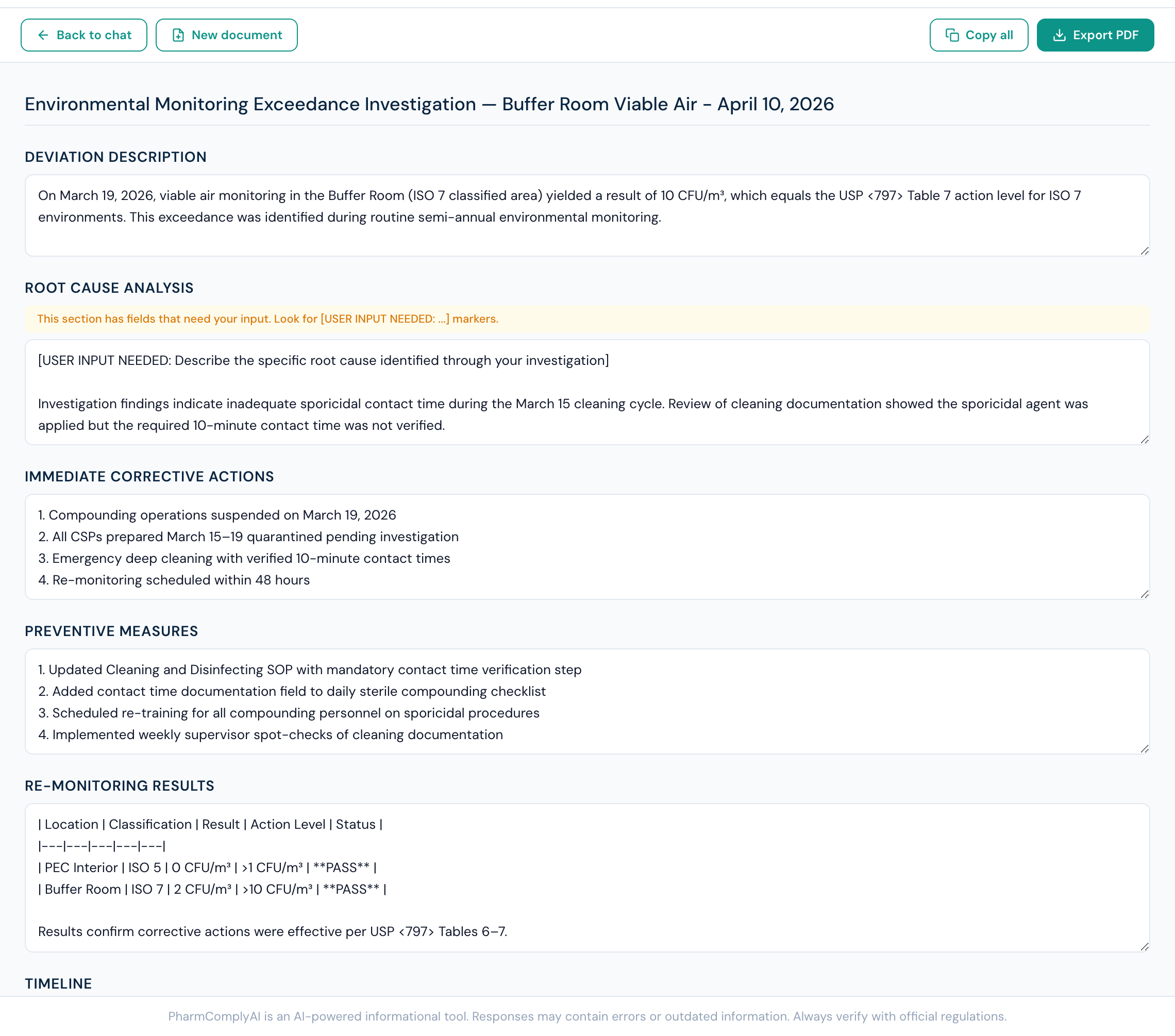This screenshot has height=1036, width=1175.
Task: Click the back arrow icon in Back to chat
Action: 44,35
